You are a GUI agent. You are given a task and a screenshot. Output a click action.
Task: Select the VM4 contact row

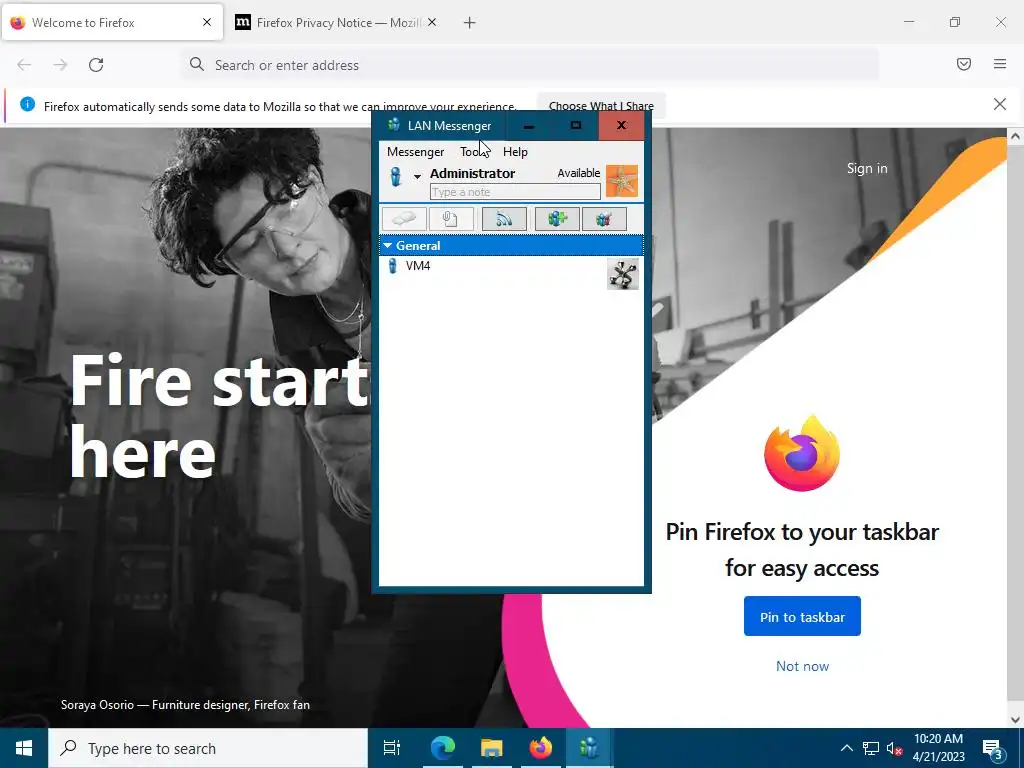[511, 274]
